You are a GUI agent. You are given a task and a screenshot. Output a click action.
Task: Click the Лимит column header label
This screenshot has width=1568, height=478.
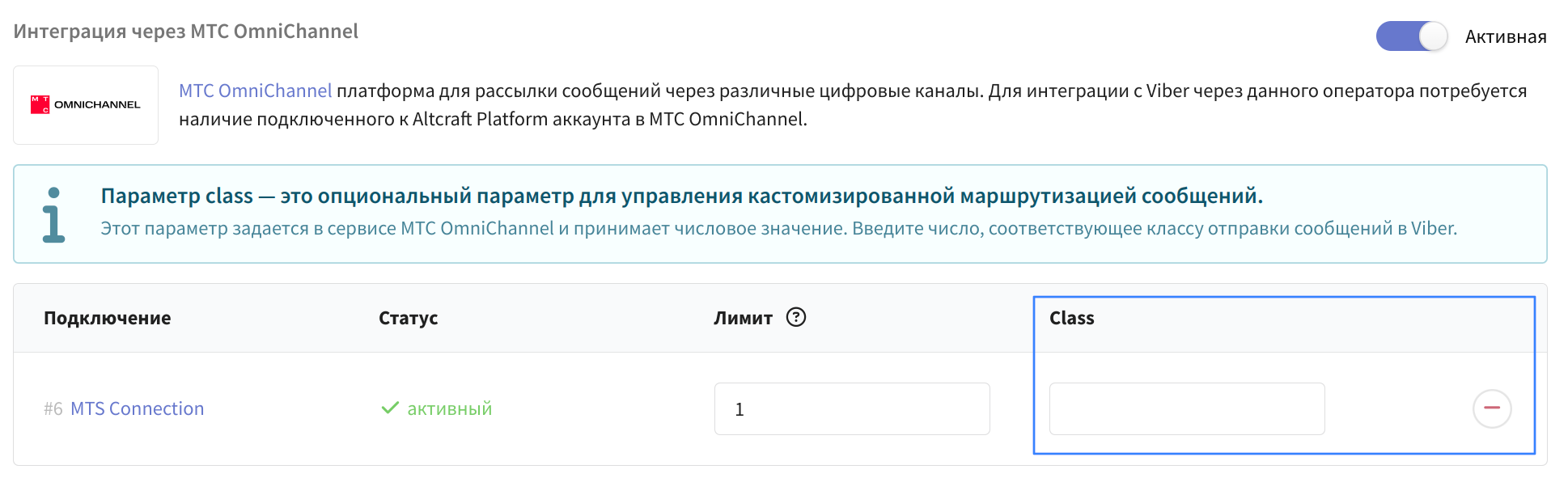(743, 318)
